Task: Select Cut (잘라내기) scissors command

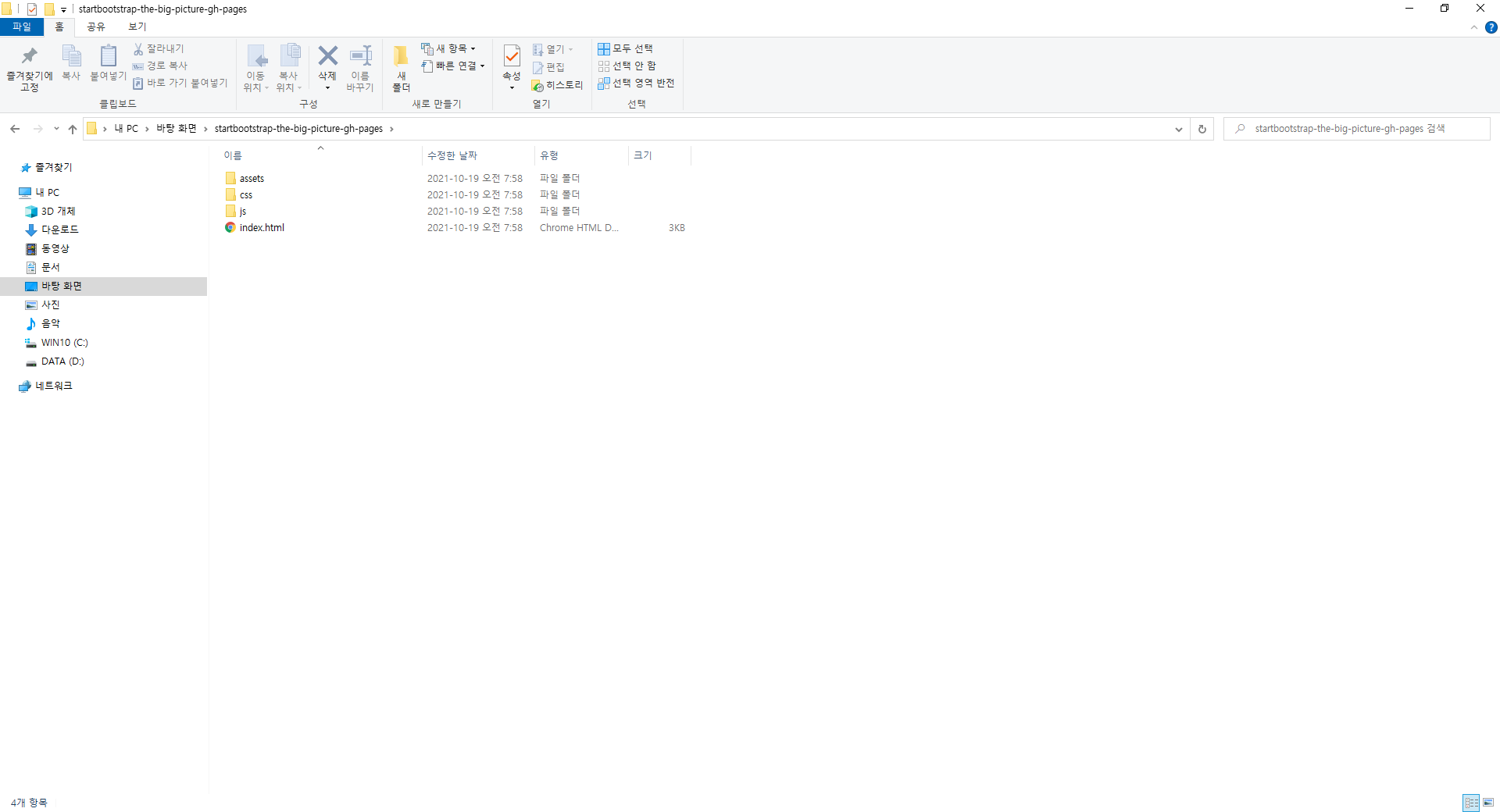Action: pyautogui.click(x=159, y=48)
